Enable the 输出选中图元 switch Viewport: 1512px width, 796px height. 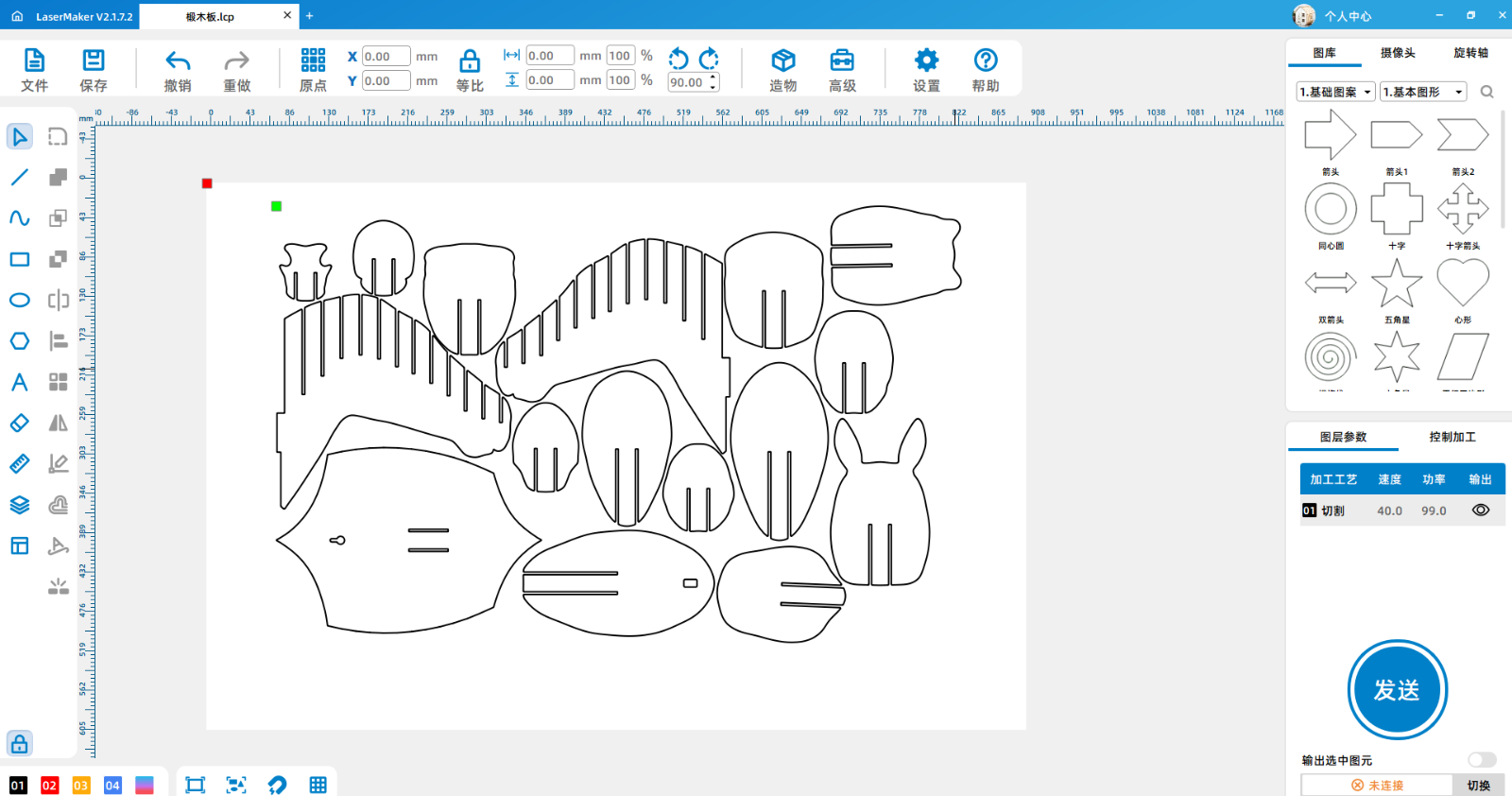point(1482,760)
